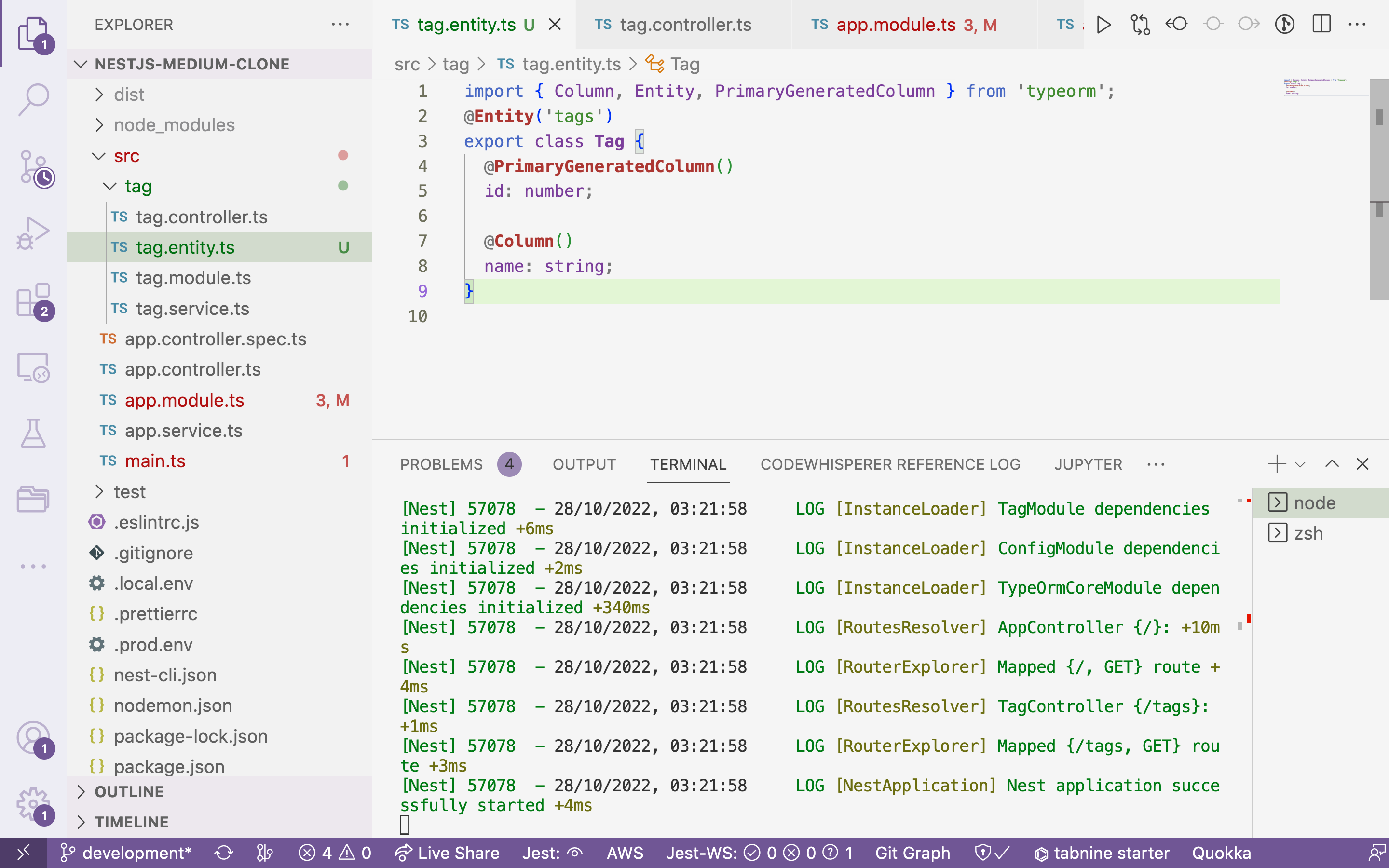Maximize the terminal panel size
Viewport: 1389px width, 868px height.
coord(1332,464)
